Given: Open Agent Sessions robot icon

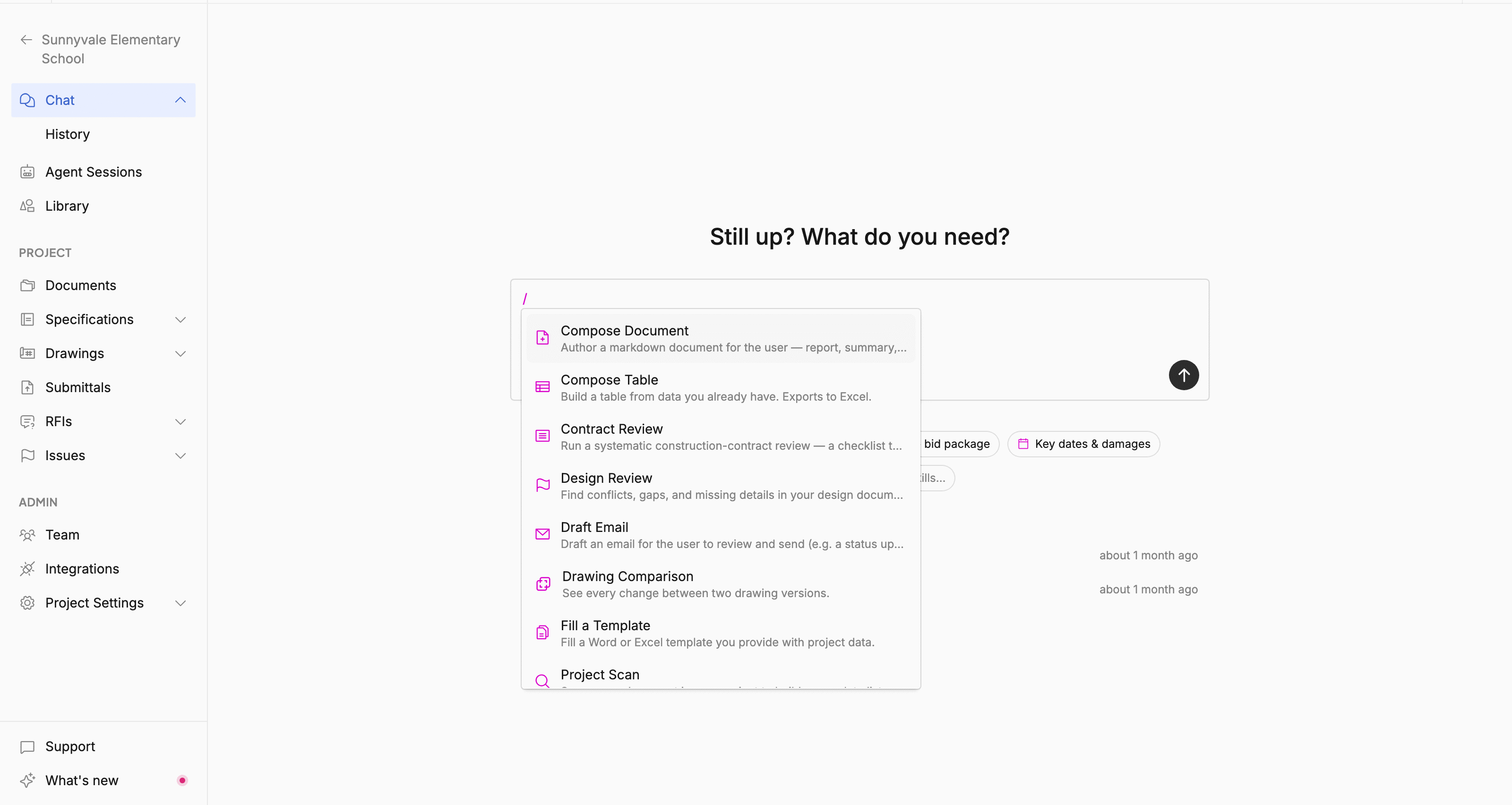Looking at the screenshot, I should pyautogui.click(x=27, y=172).
